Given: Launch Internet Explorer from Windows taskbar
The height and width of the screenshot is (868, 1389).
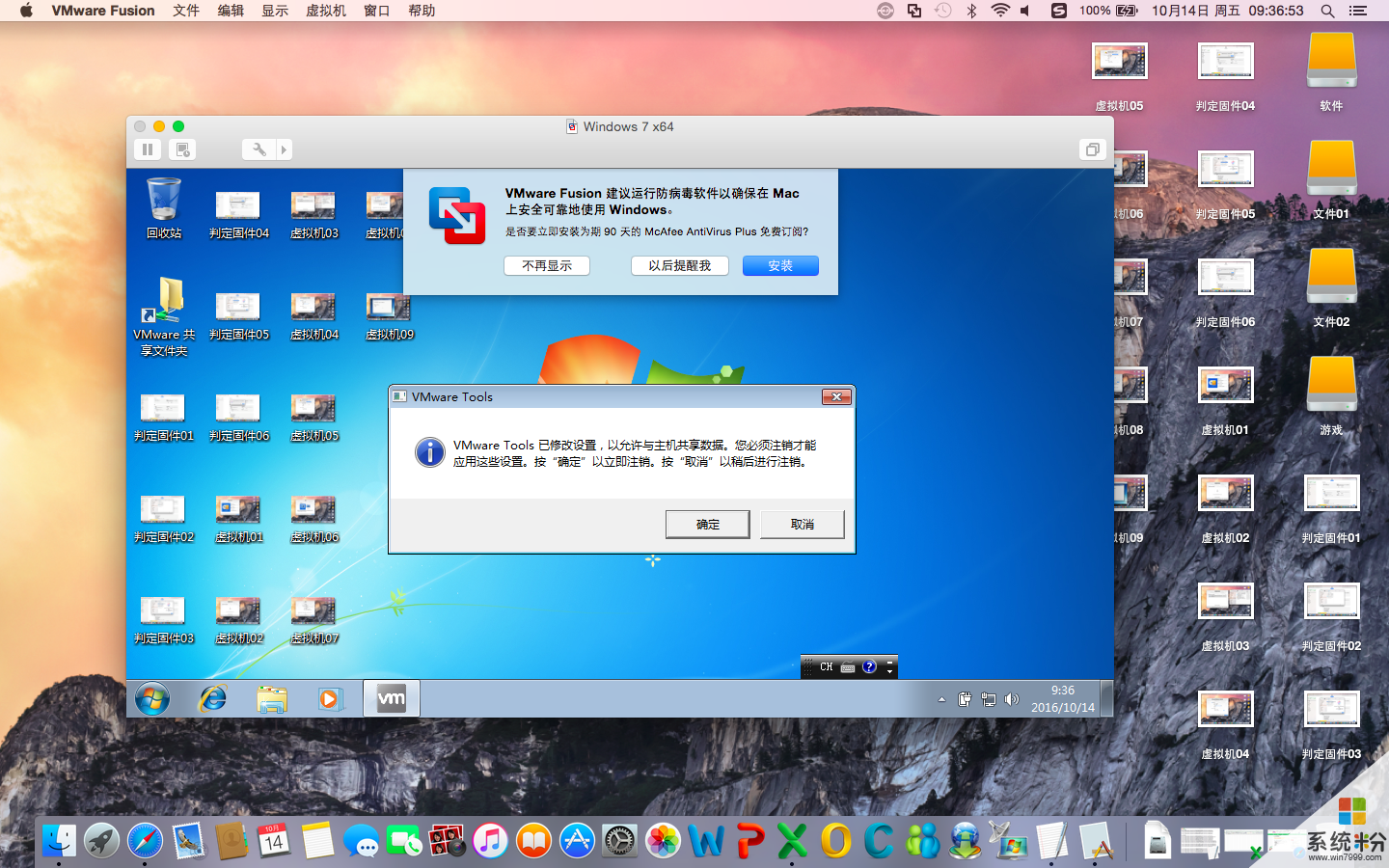Looking at the screenshot, I should tap(212, 698).
